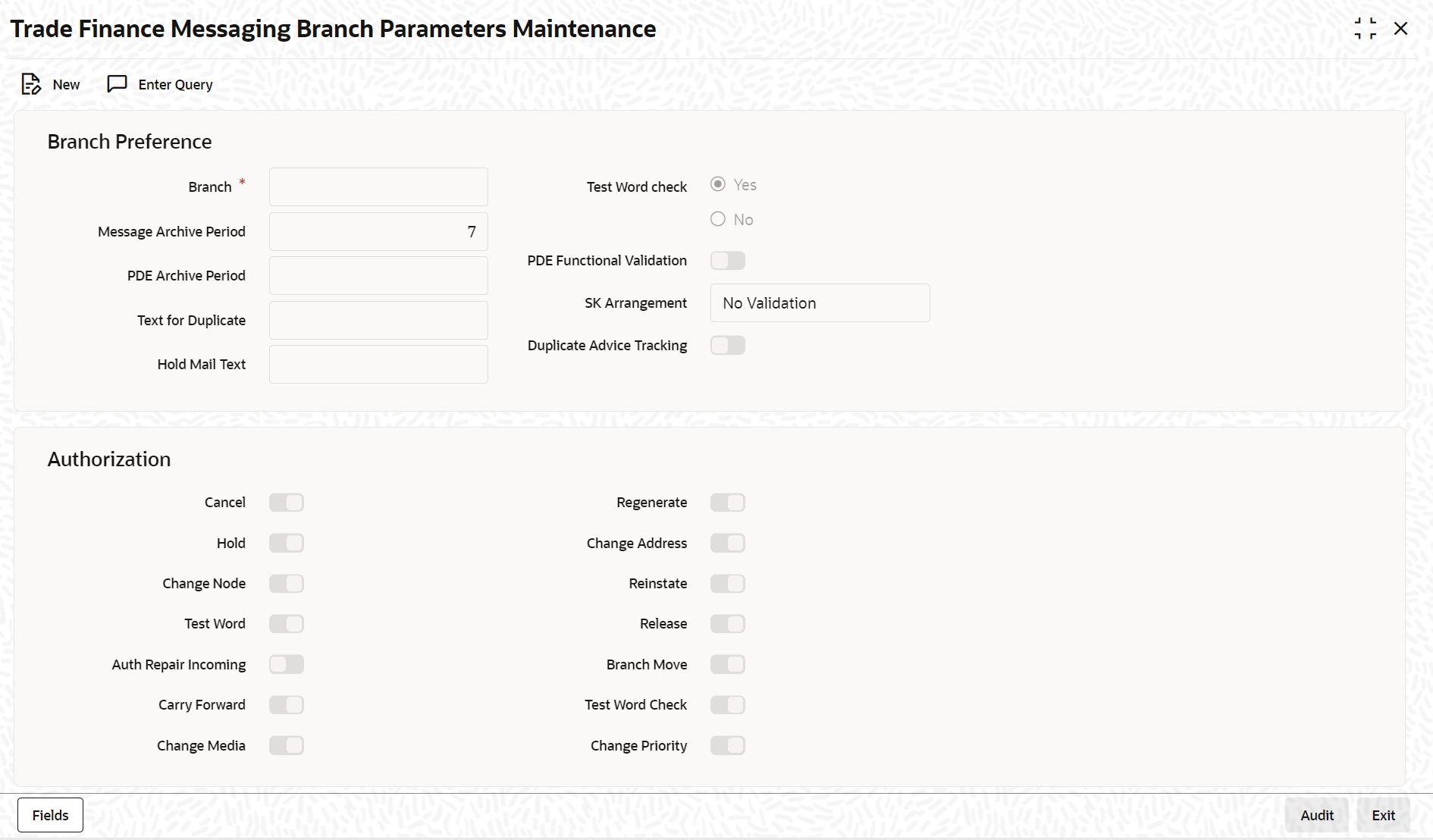Enable Change Node authorization
The image size is (1433, 840).
click(286, 583)
